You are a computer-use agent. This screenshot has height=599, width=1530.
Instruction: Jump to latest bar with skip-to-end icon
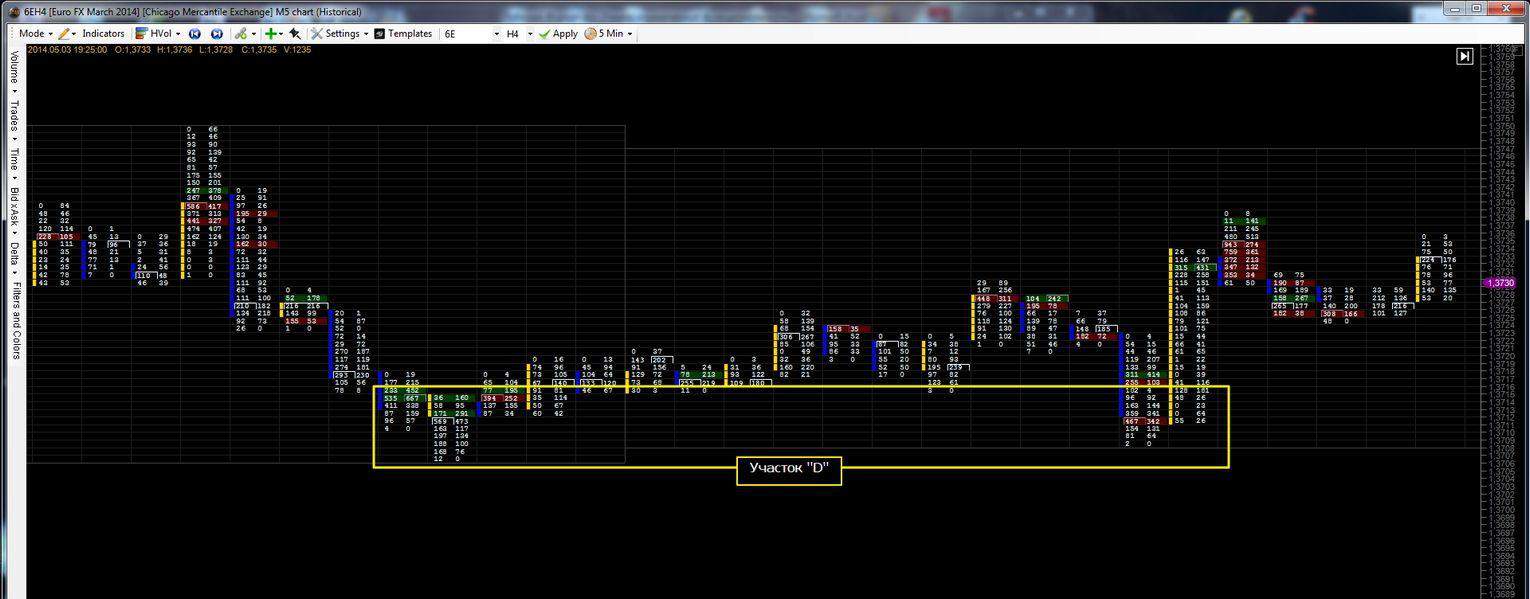click(x=1464, y=56)
